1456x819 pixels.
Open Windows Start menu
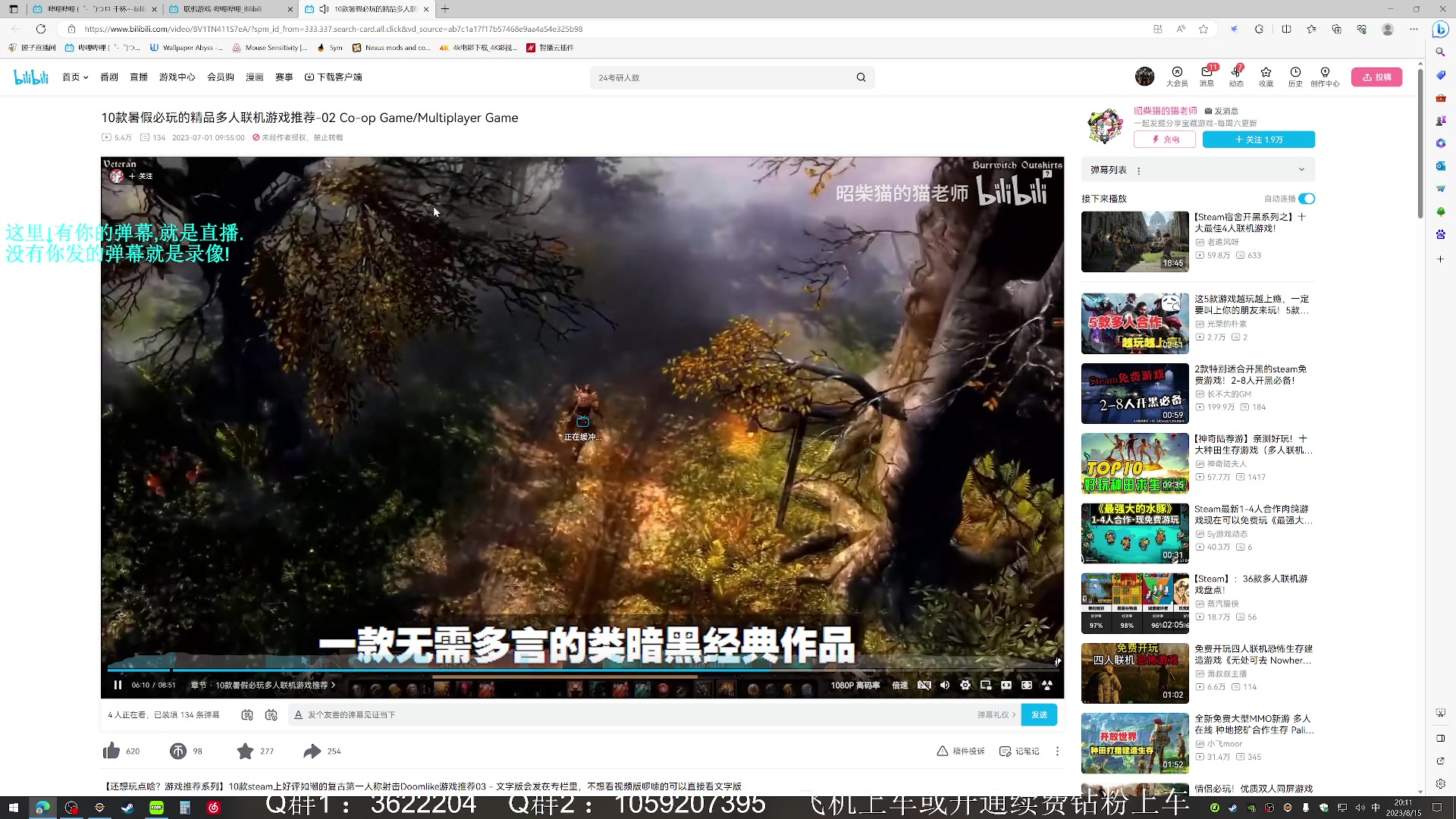pyautogui.click(x=13, y=808)
